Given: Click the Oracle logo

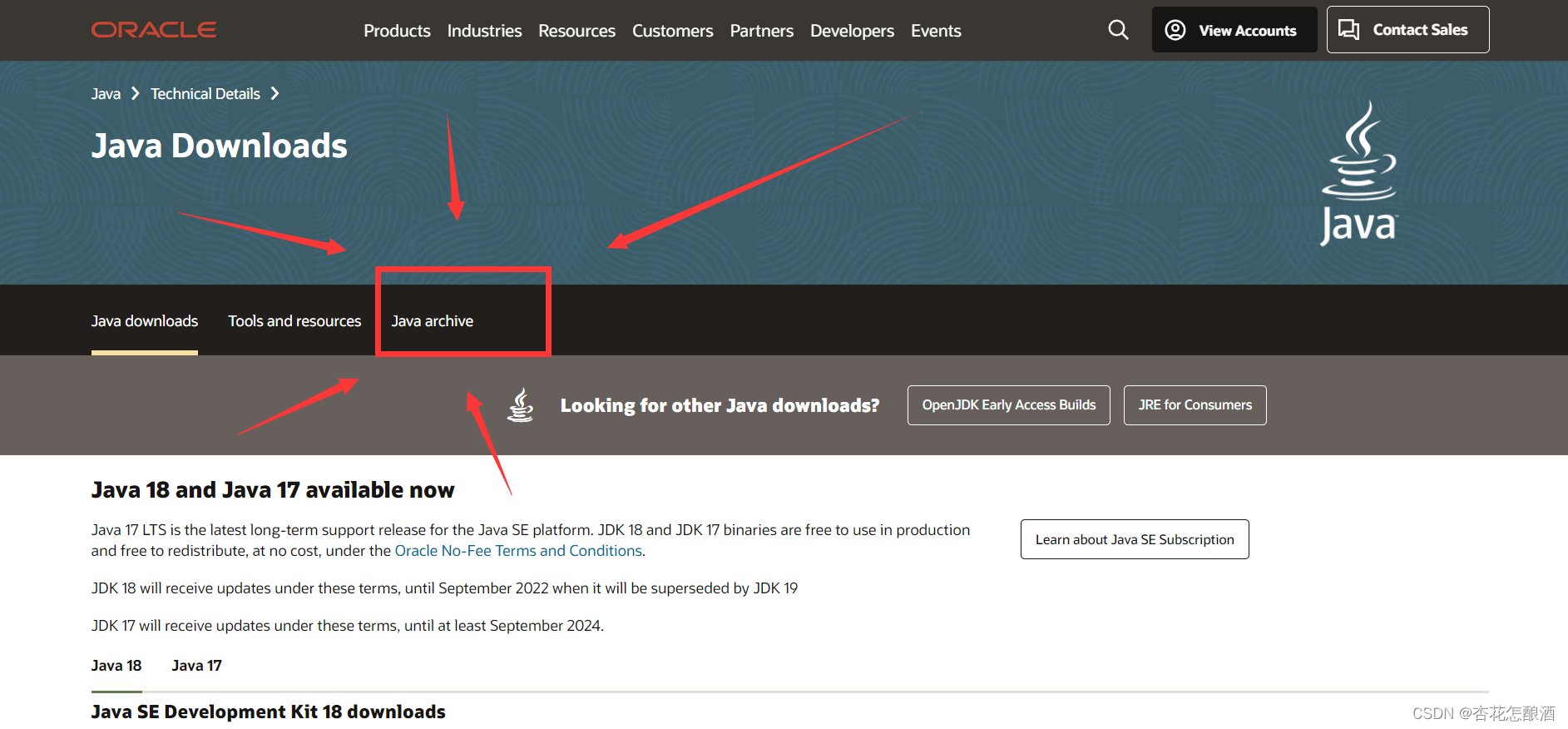Looking at the screenshot, I should (154, 30).
